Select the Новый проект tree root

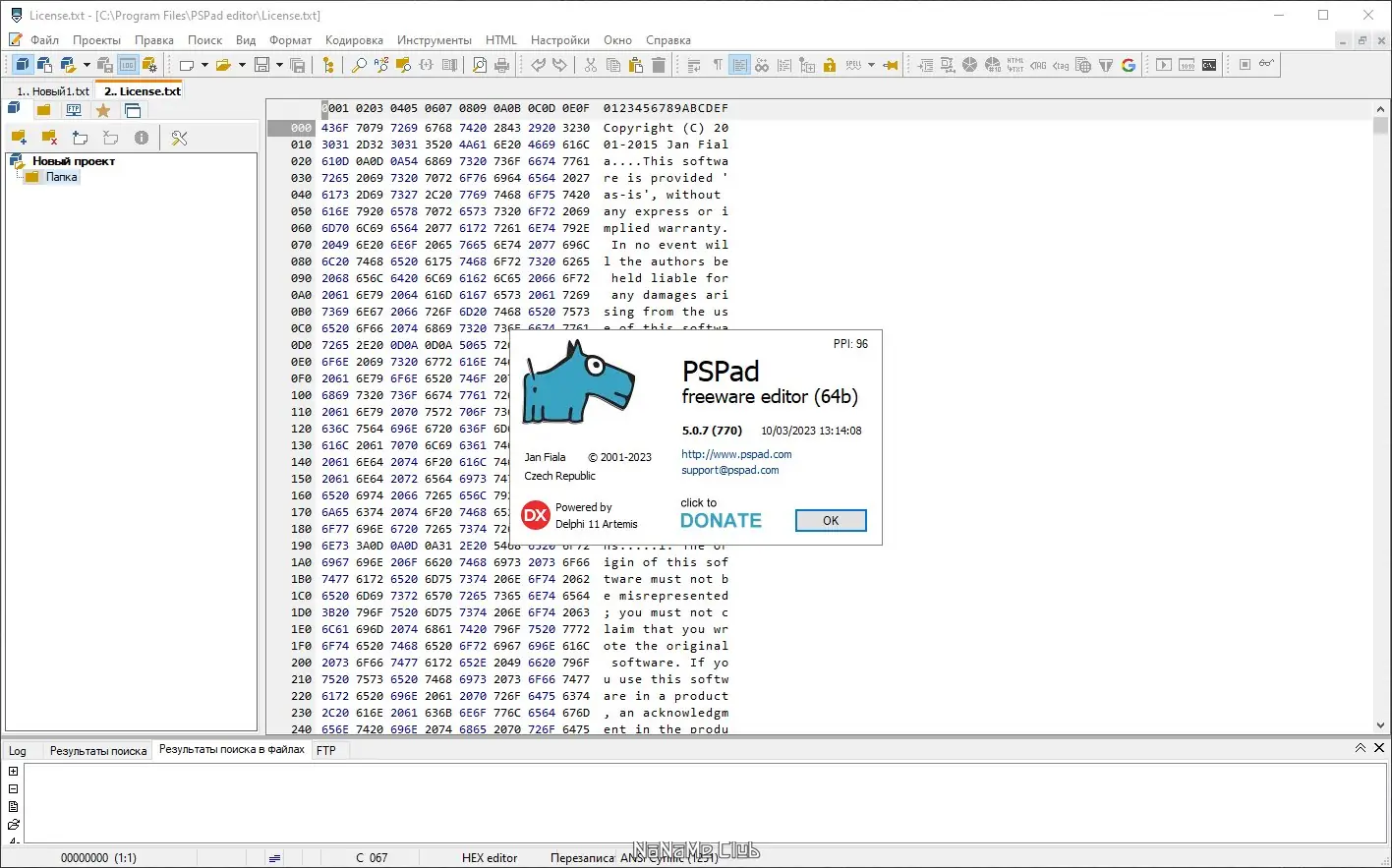(74, 160)
